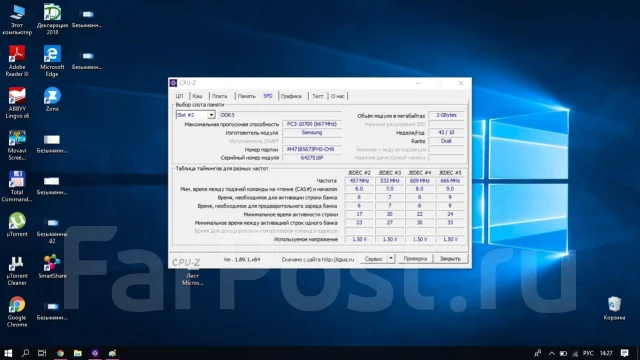Open Google Chrome desktop shortcut
The height and width of the screenshot is (360, 640).
17,312
